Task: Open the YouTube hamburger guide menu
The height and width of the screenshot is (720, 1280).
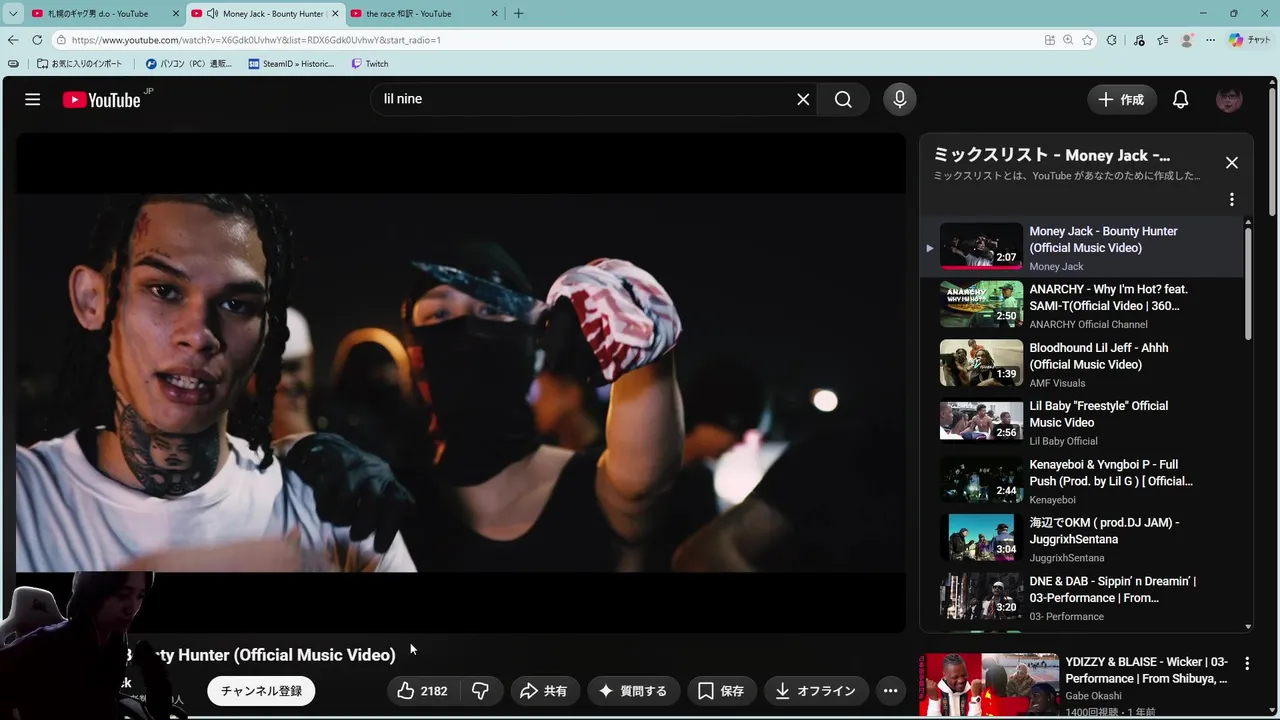Action: coord(33,99)
